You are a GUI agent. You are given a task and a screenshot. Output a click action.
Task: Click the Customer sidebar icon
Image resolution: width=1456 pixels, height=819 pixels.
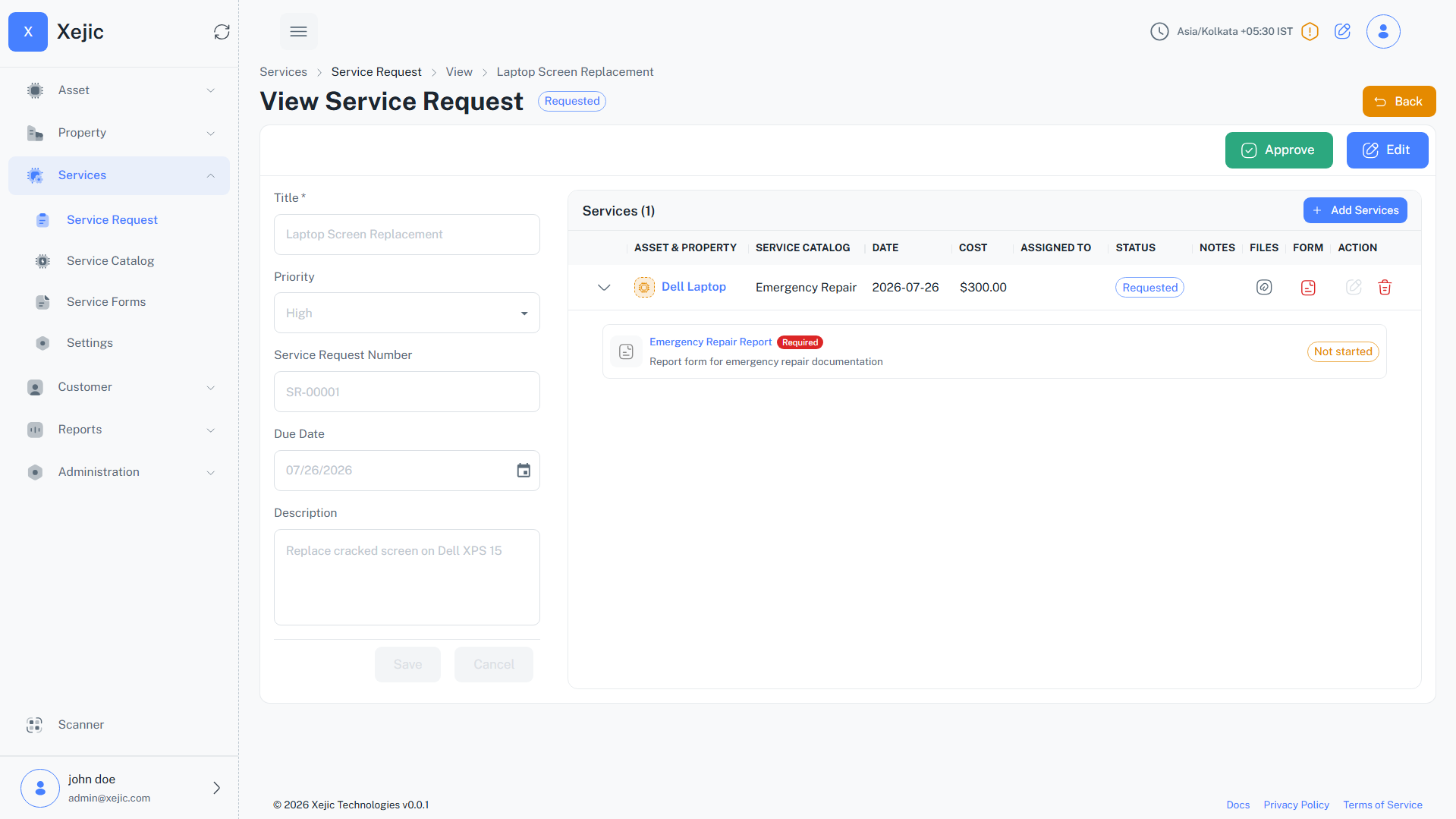pyautogui.click(x=35, y=387)
